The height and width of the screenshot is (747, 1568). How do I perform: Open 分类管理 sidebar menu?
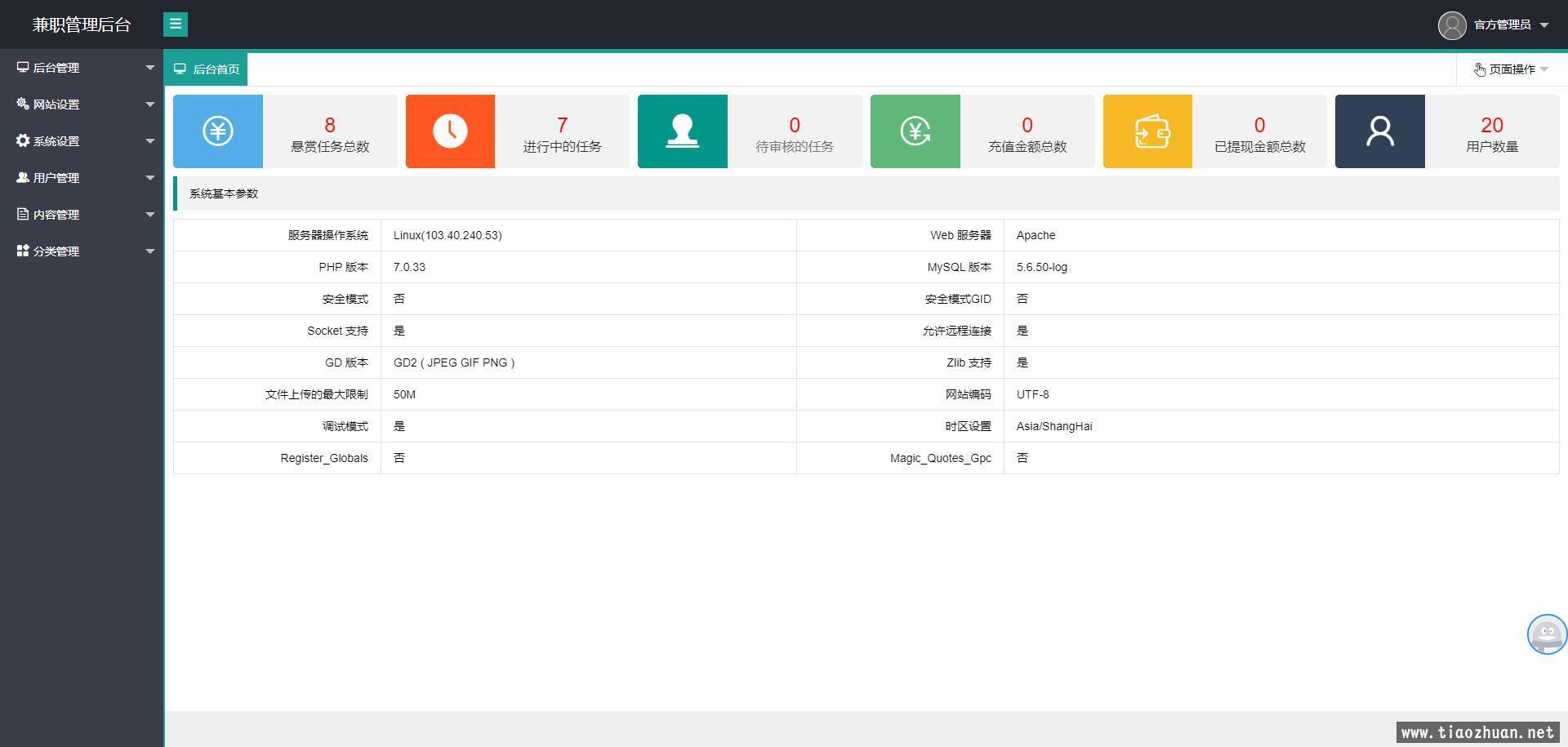click(x=82, y=251)
